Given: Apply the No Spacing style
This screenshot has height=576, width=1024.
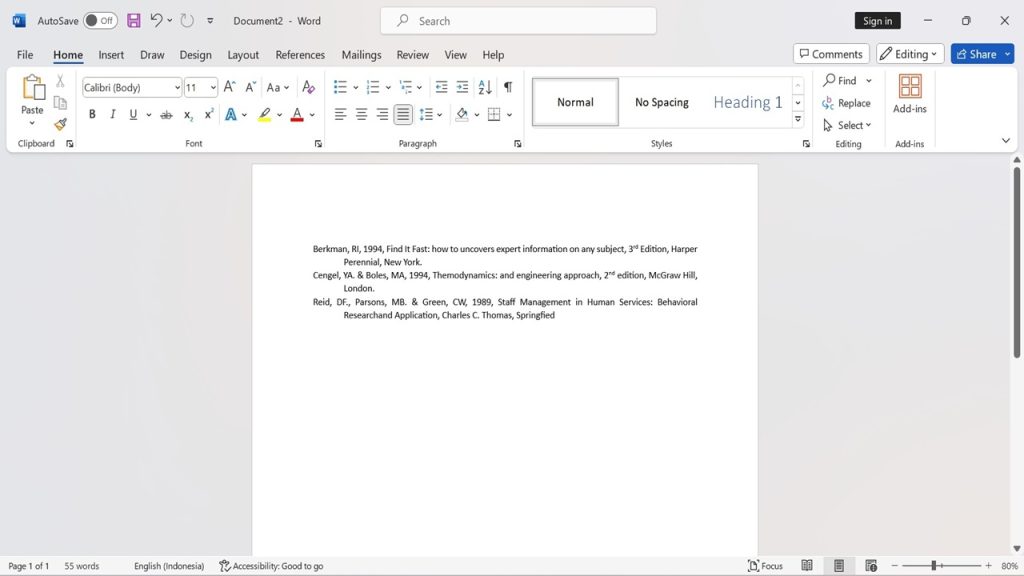Looking at the screenshot, I should coord(662,102).
